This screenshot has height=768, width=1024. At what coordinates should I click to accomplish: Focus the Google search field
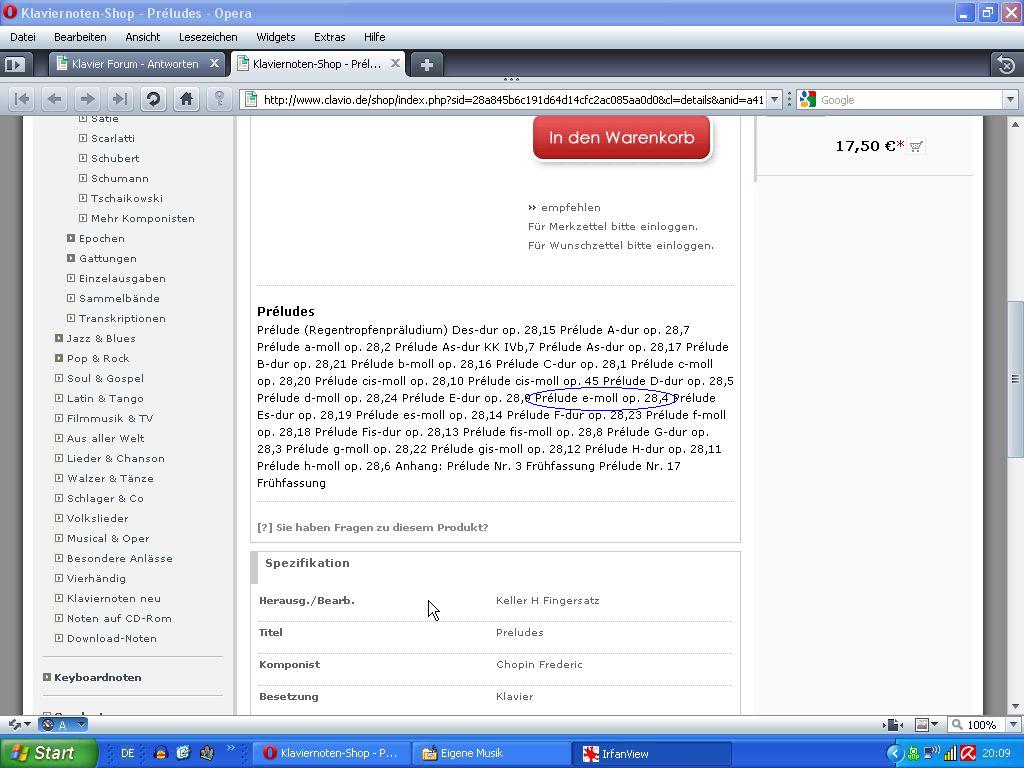(910, 100)
